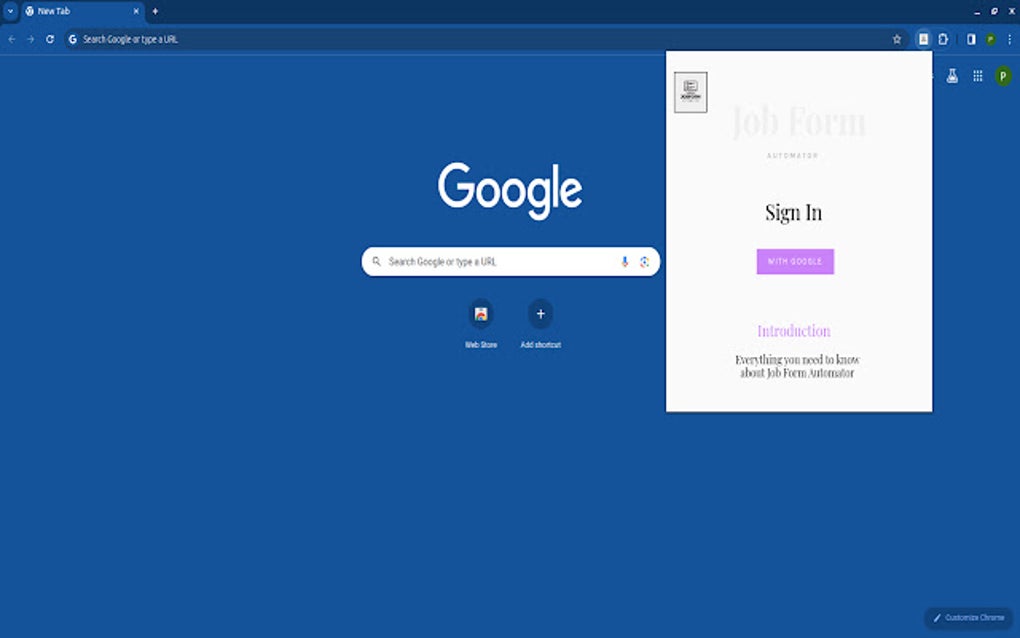Click the Sign In heading text
Screen dimensions: 1020x638
(794, 213)
